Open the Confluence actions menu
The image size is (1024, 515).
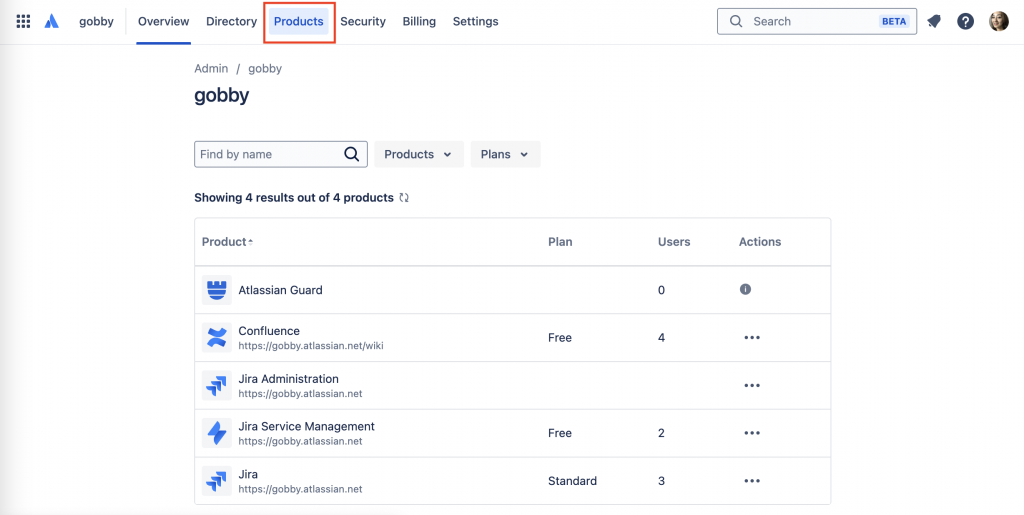tap(752, 338)
